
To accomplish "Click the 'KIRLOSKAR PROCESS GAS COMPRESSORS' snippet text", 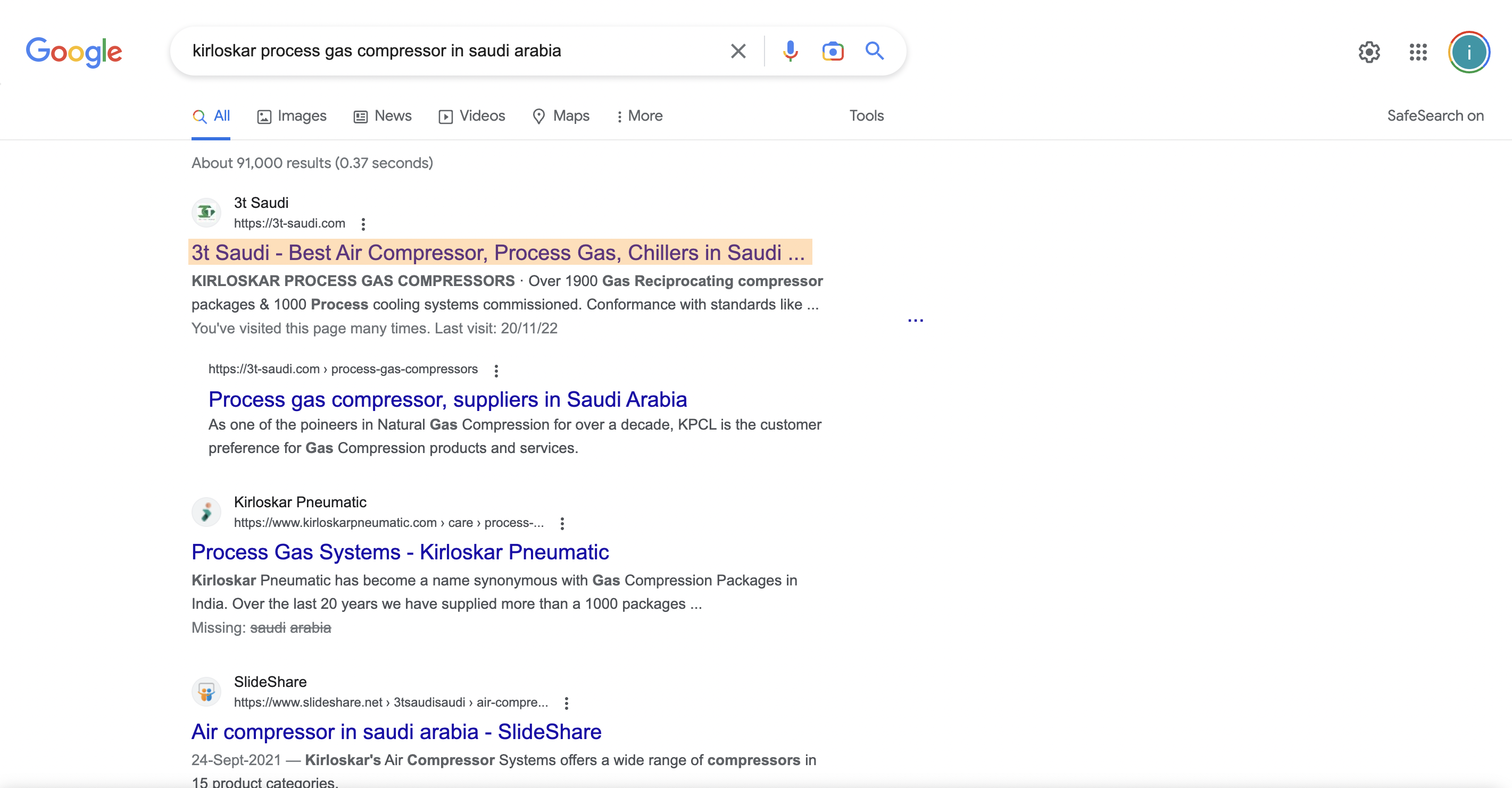I will tap(353, 281).
